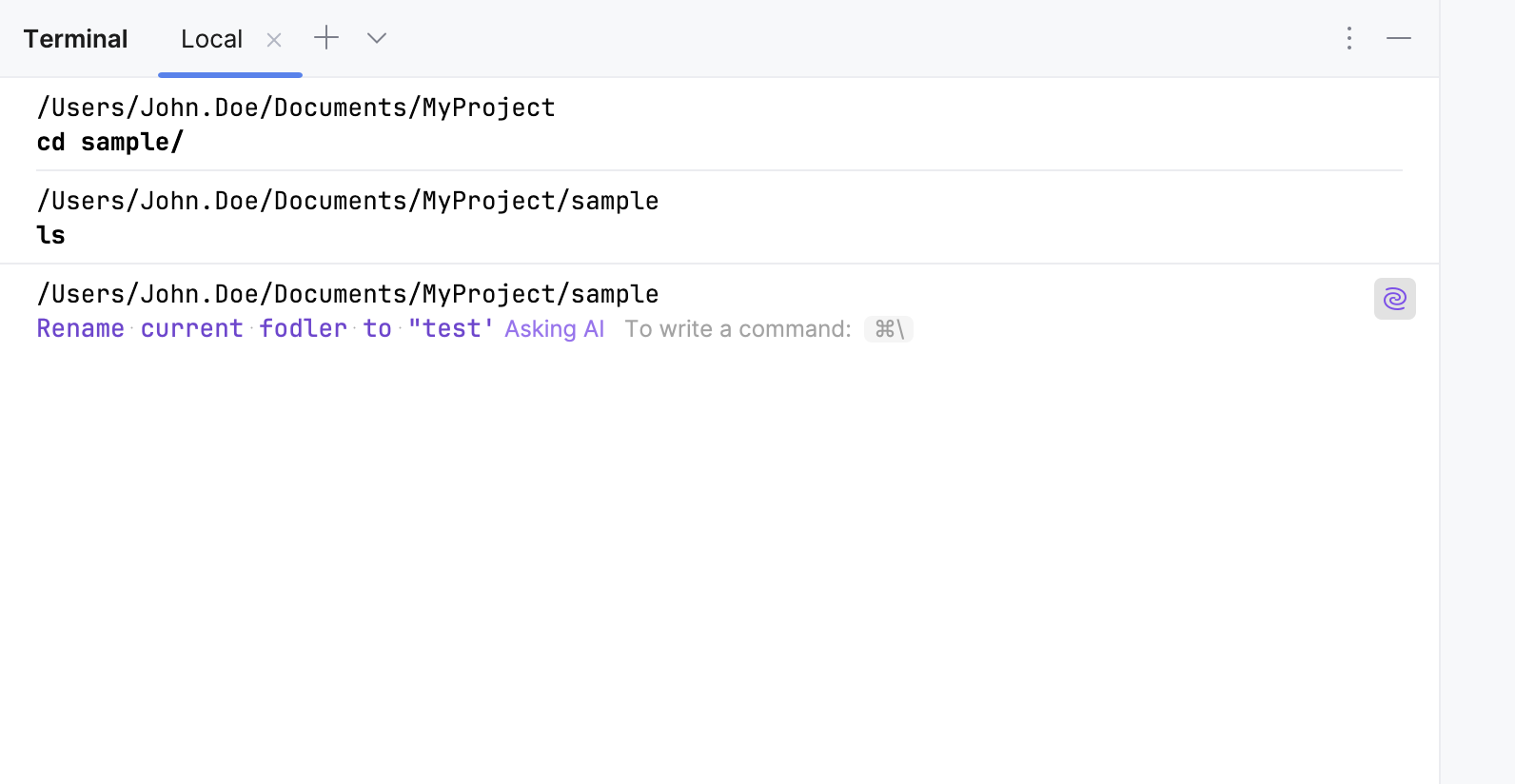Click the first MyProject path line

tap(296, 108)
